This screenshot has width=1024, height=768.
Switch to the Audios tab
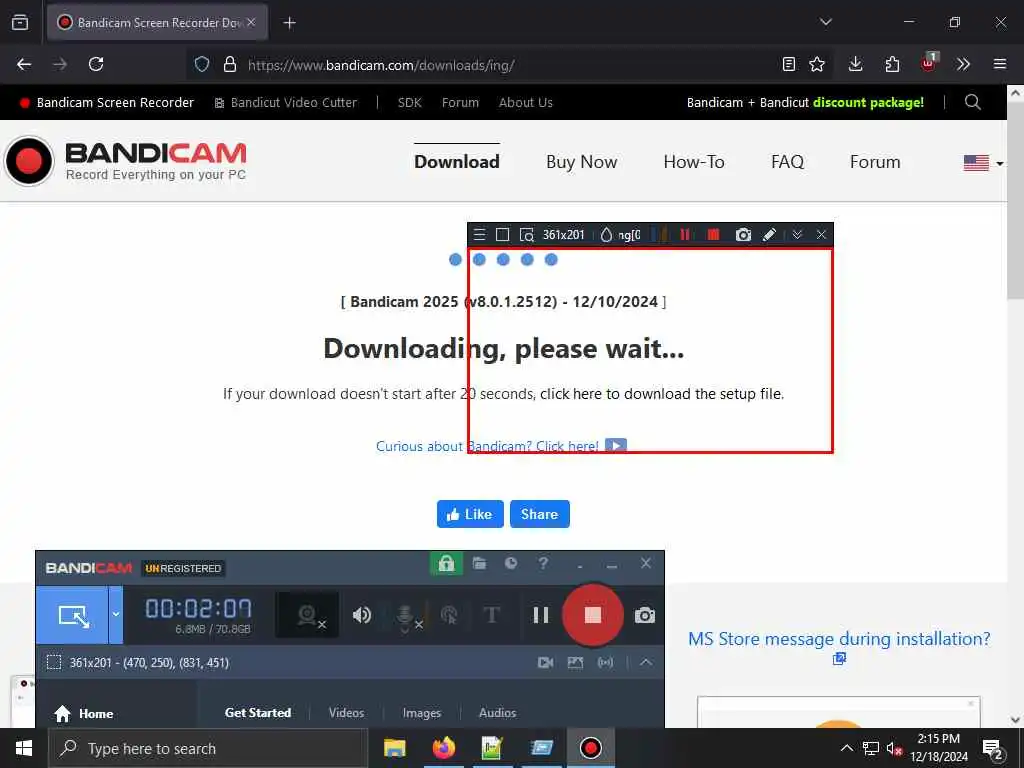pyautogui.click(x=498, y=712)
